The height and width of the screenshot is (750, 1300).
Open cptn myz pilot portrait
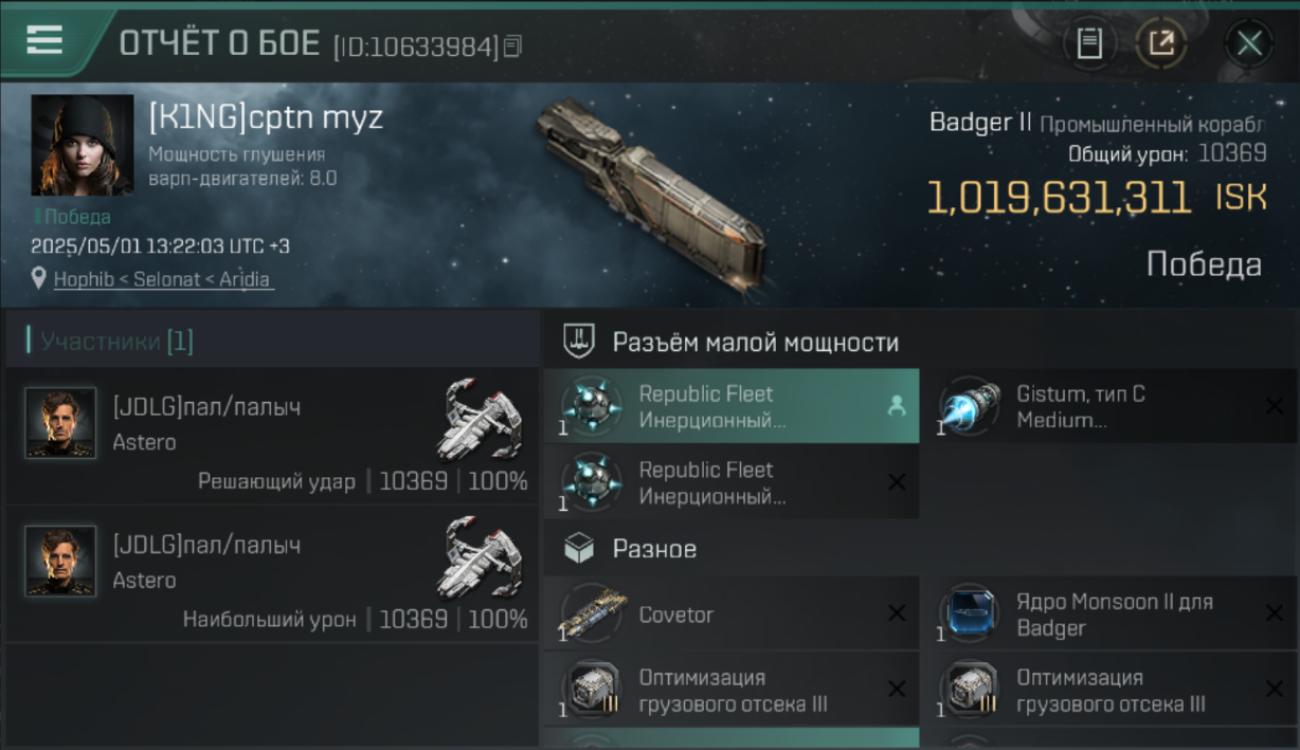click(82, 145)
